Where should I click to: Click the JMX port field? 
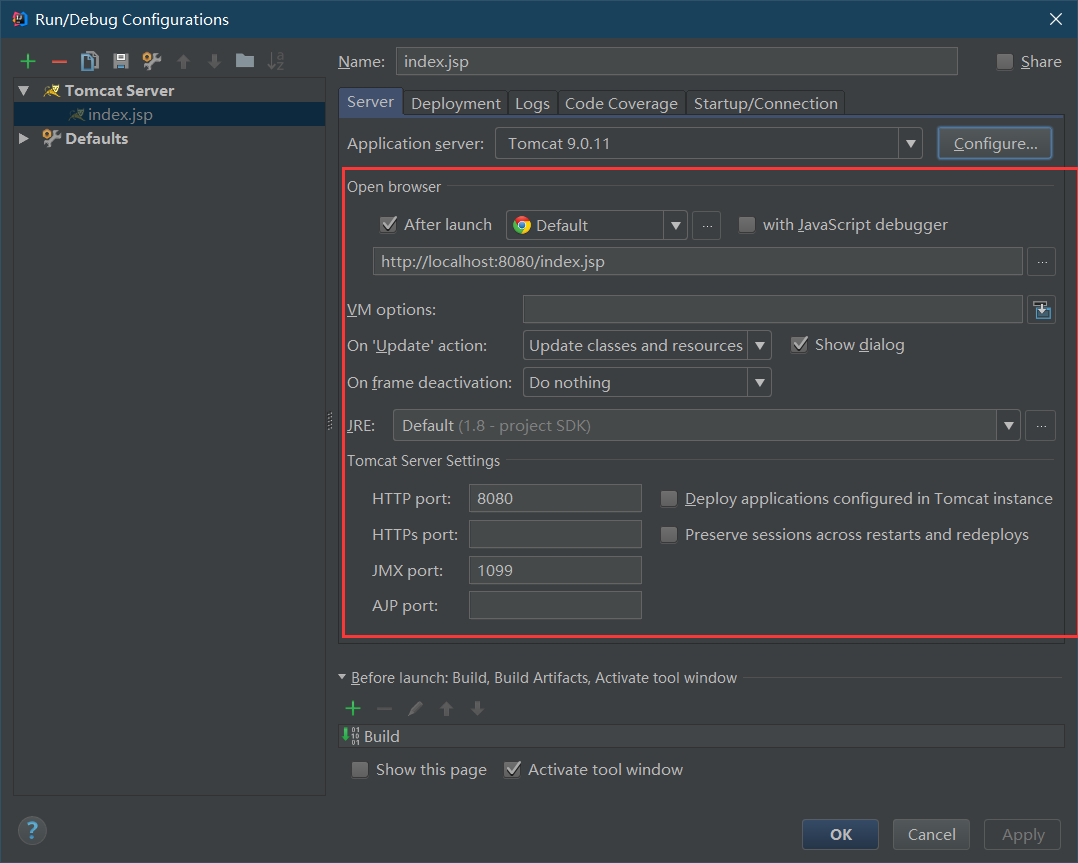click(555, 570)
